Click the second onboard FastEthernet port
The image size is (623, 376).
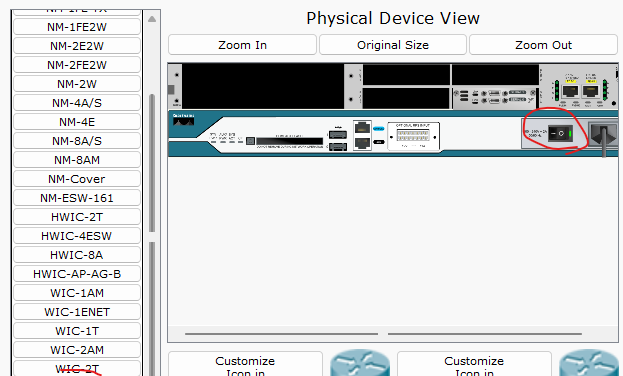[x=590, y=91]
